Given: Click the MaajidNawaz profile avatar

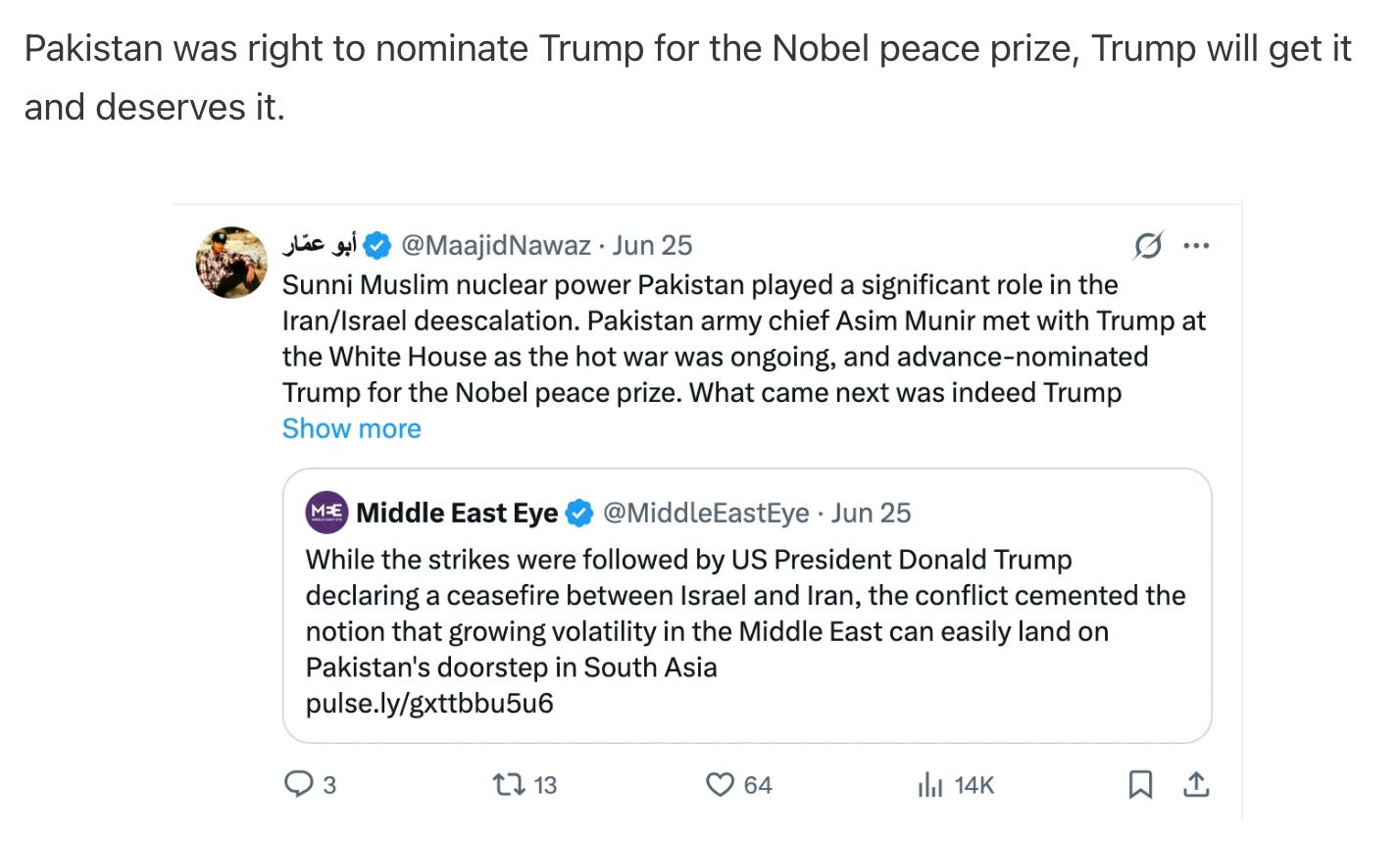Looking at the screenshot, I should click(231, 263).
